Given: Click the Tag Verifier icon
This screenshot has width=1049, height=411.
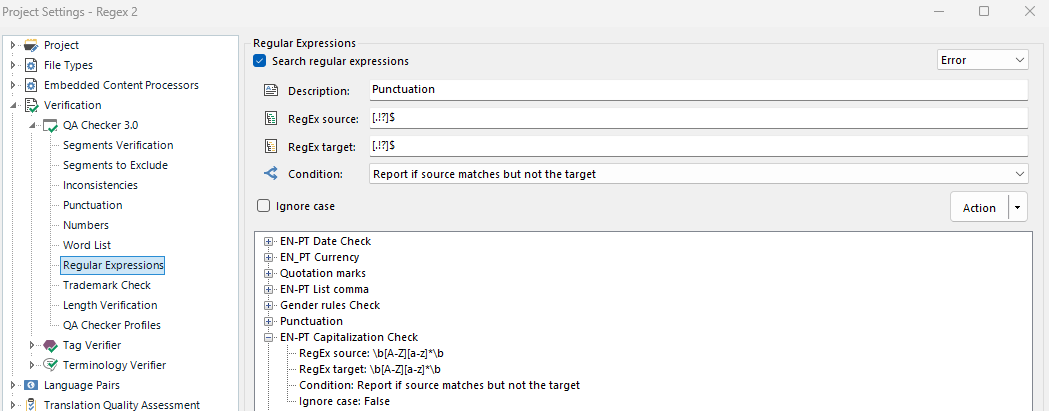Looking at the screenshot, I should click(50, 346).
